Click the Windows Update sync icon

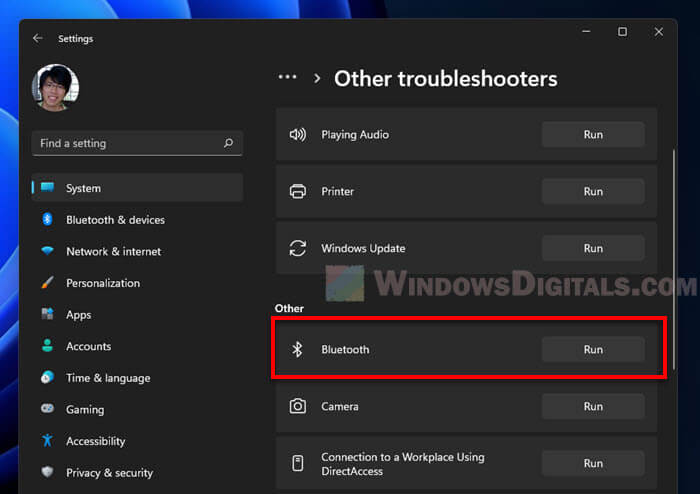[298, 248]
